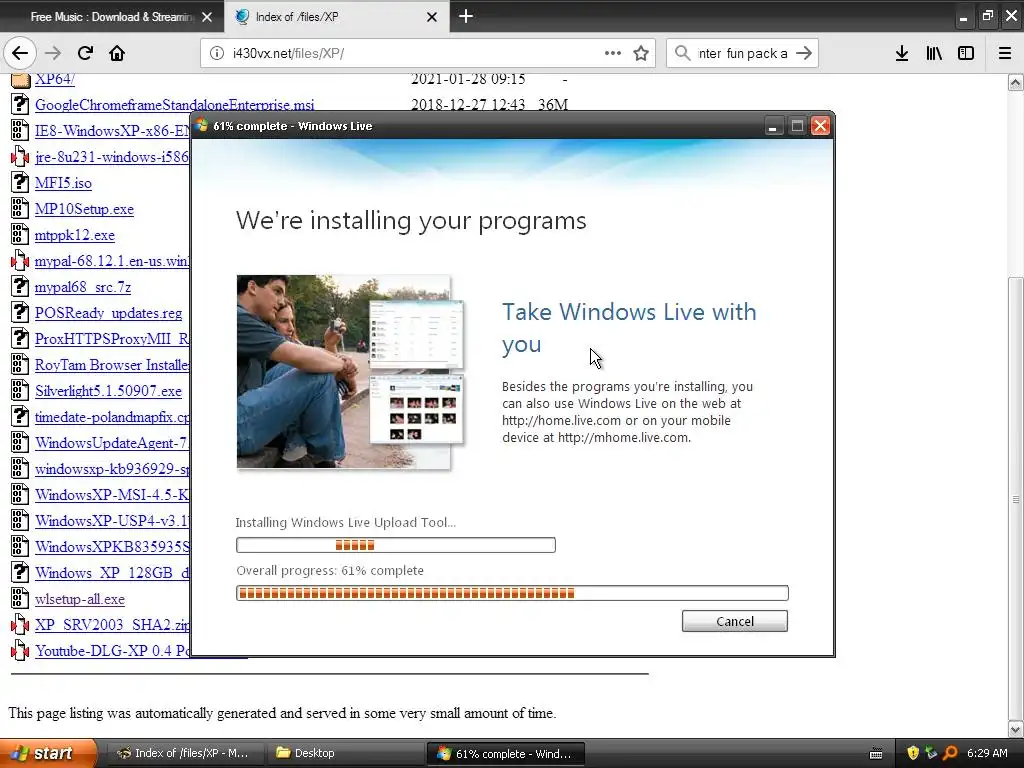Minimize the Windows Live installer window

[x=773, y=125]
